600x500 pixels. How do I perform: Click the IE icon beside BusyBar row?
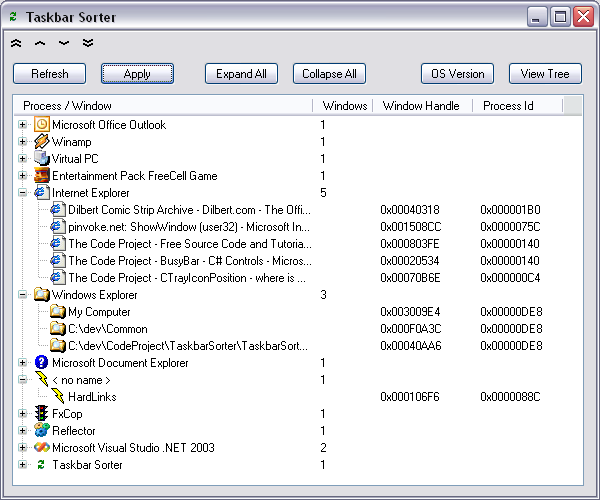tap(58, 261)
